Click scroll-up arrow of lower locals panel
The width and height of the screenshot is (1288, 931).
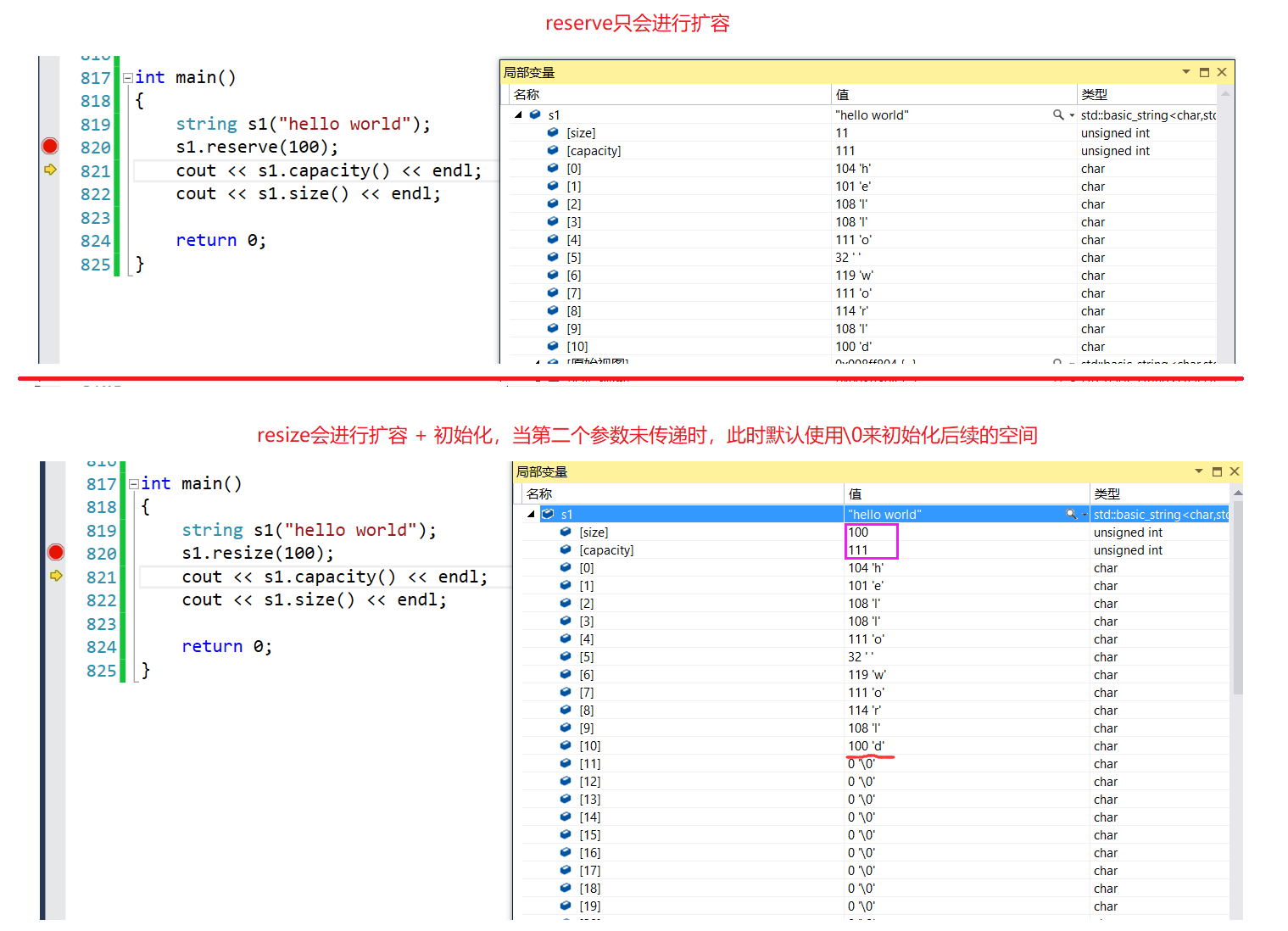[x=1238, y=492]
